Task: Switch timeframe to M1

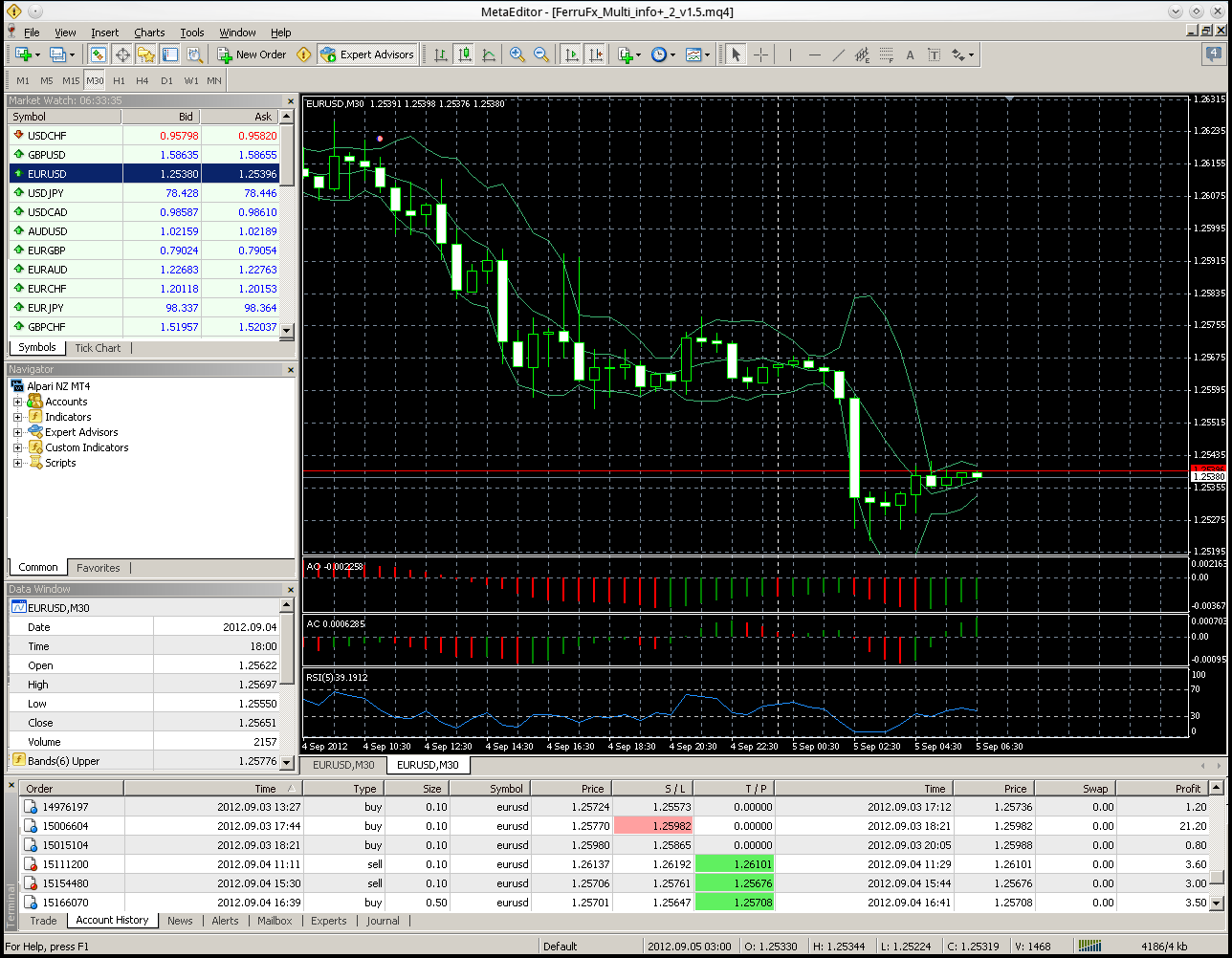Action: point(23,80)
